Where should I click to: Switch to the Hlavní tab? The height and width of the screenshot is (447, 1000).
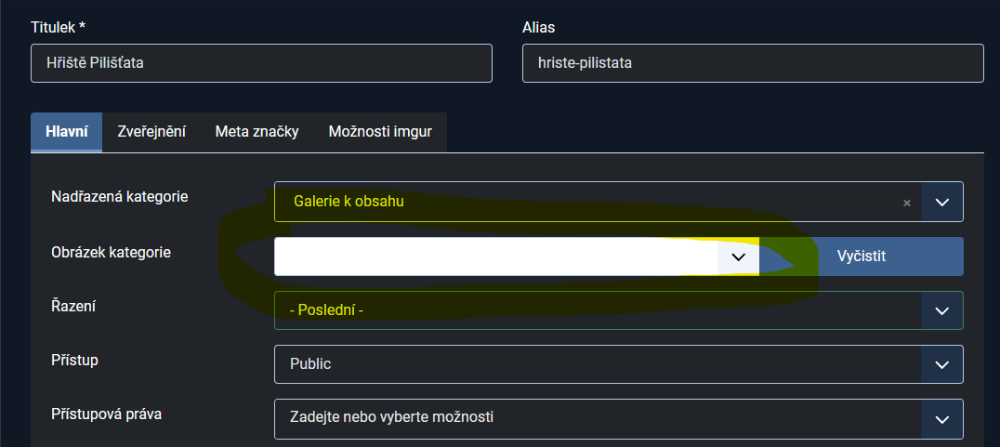[x=67, y=132]
